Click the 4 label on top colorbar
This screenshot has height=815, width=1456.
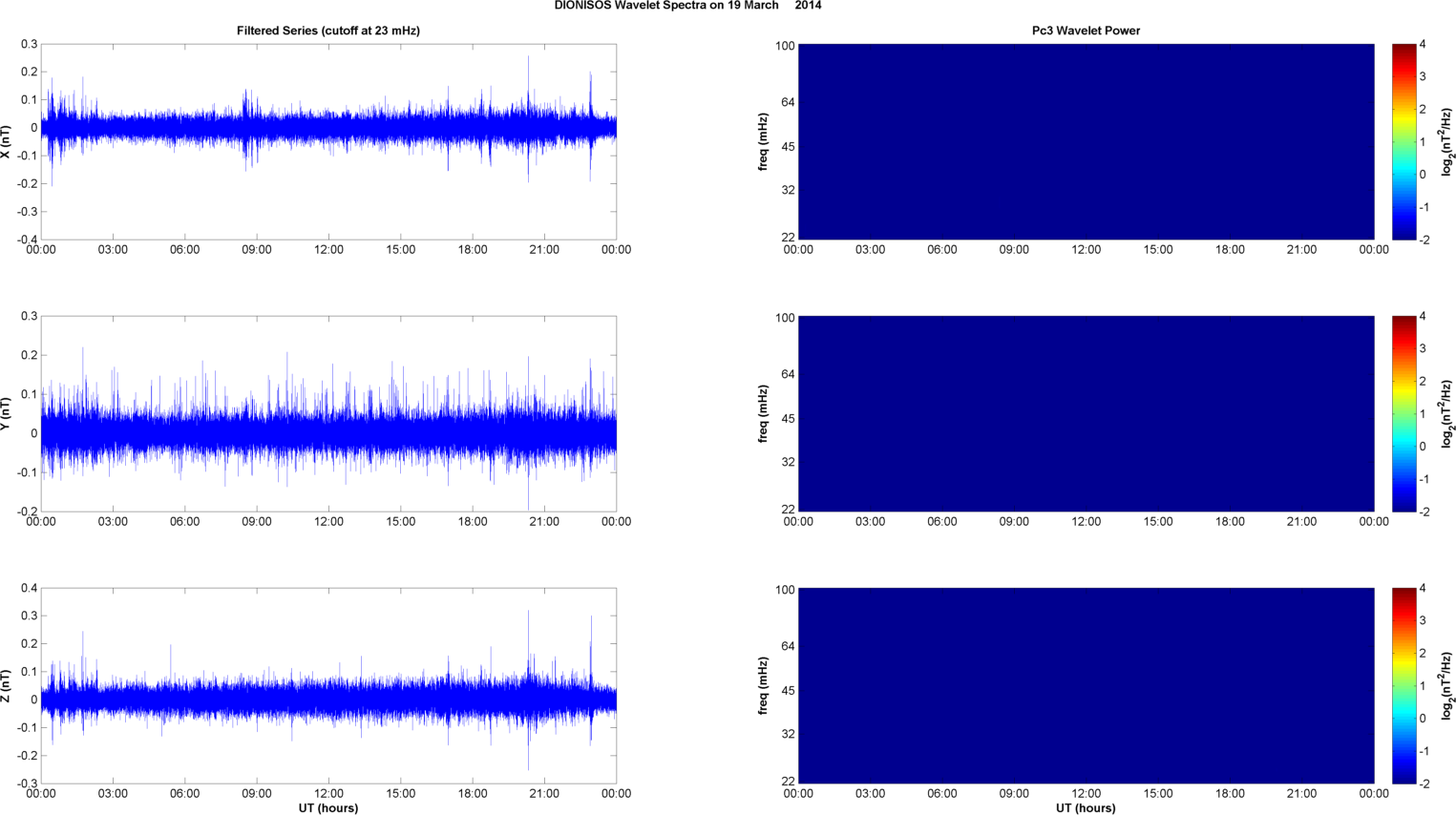click(1423, 44)
